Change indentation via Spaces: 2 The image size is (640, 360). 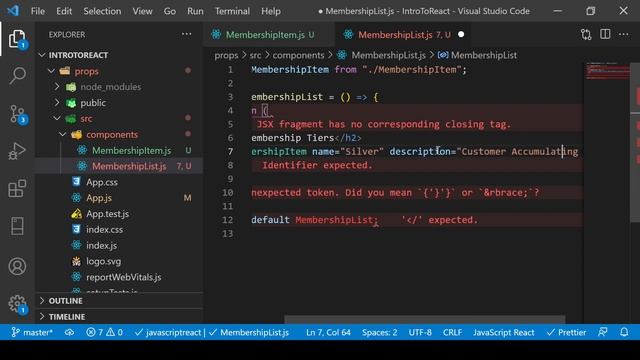[379, 332]
